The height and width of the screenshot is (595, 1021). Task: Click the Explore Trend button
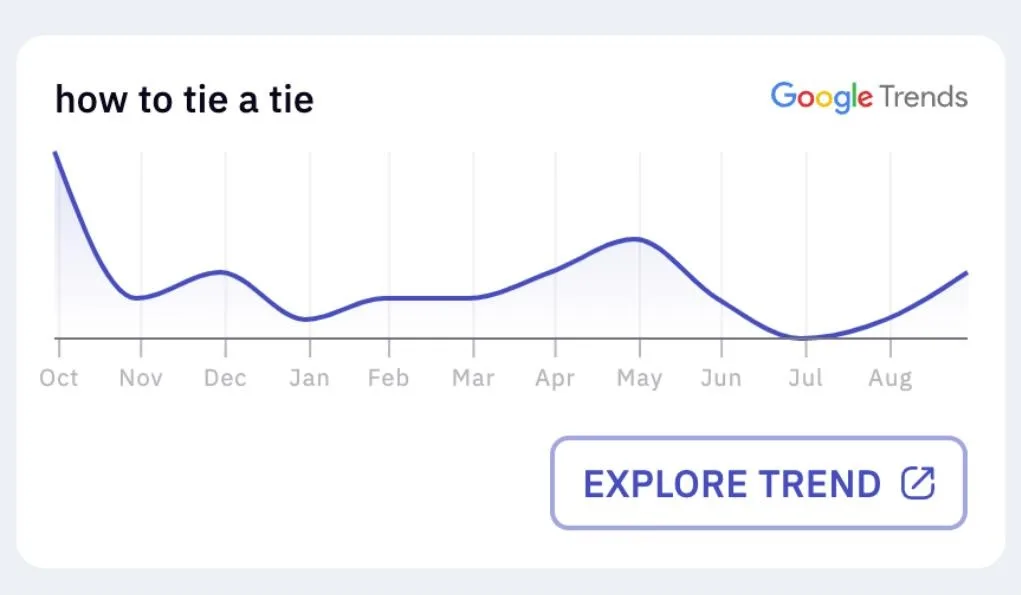coord(759,482)
